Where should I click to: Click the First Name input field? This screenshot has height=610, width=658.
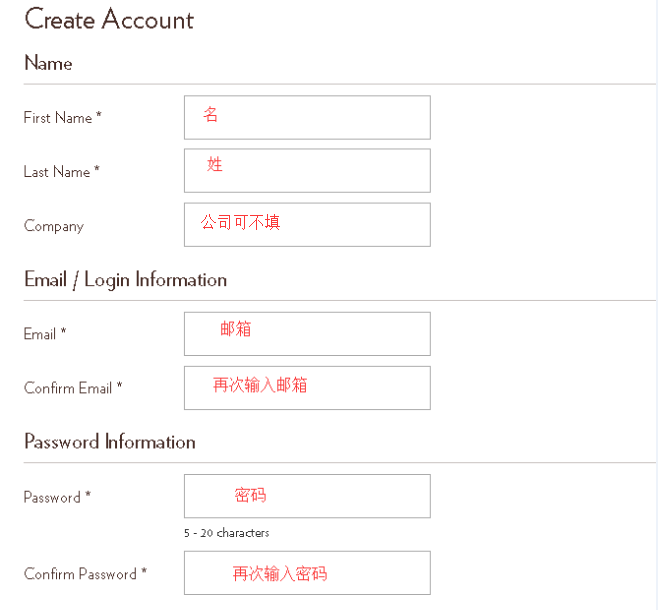[x=307, y=117]
